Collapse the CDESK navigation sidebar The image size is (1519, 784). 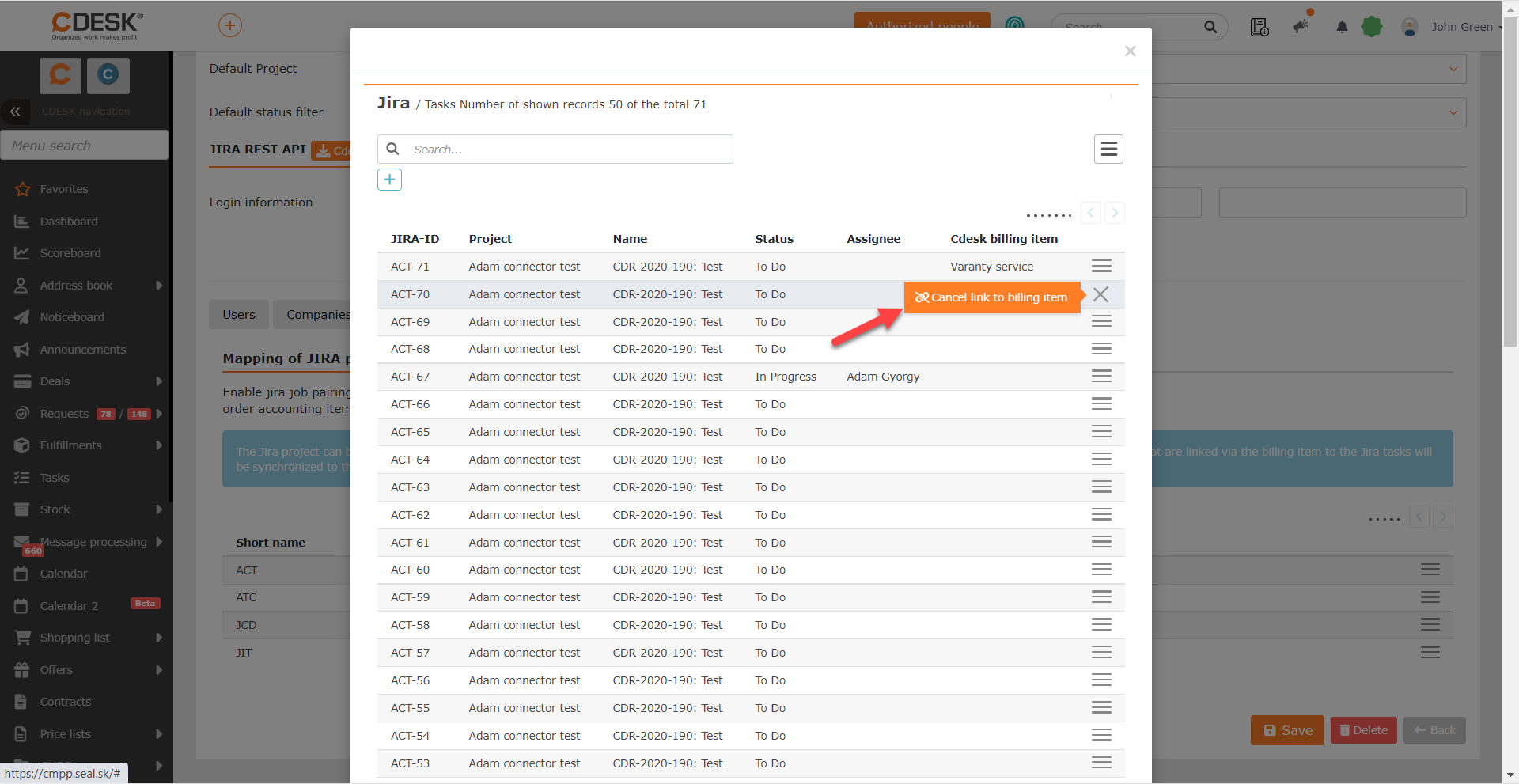pos(15,112)
